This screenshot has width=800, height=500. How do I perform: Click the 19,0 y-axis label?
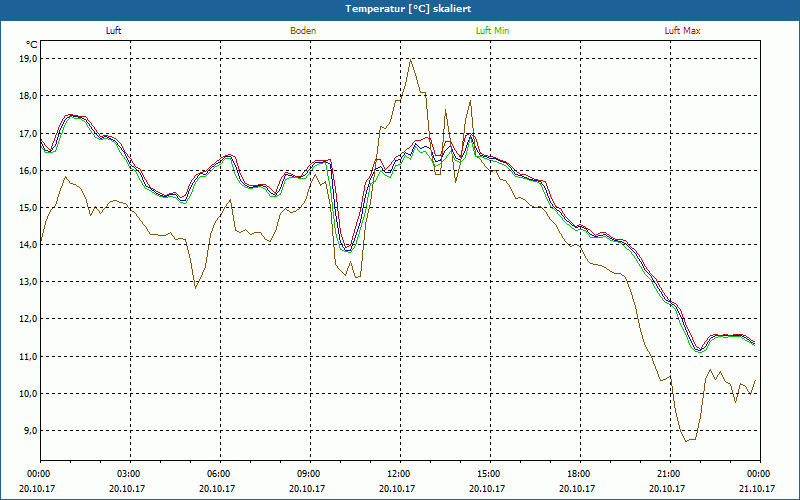[29, 59]
